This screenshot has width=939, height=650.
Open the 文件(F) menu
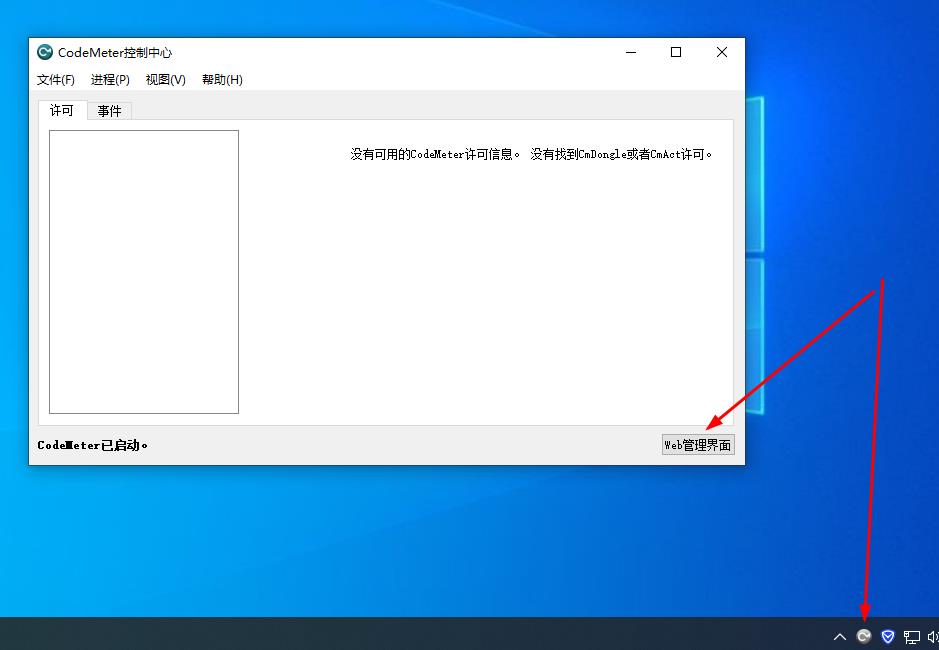click(56, 80)
